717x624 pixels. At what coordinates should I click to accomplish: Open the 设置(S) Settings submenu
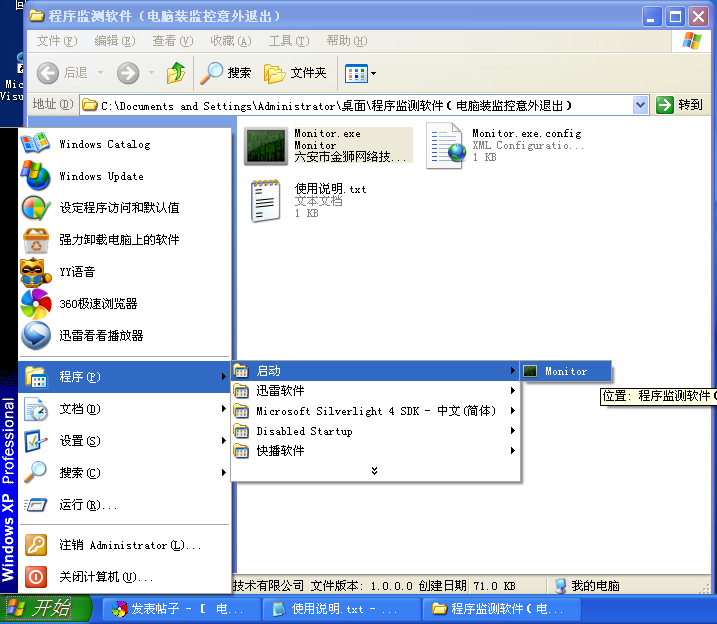pos(124,441)
